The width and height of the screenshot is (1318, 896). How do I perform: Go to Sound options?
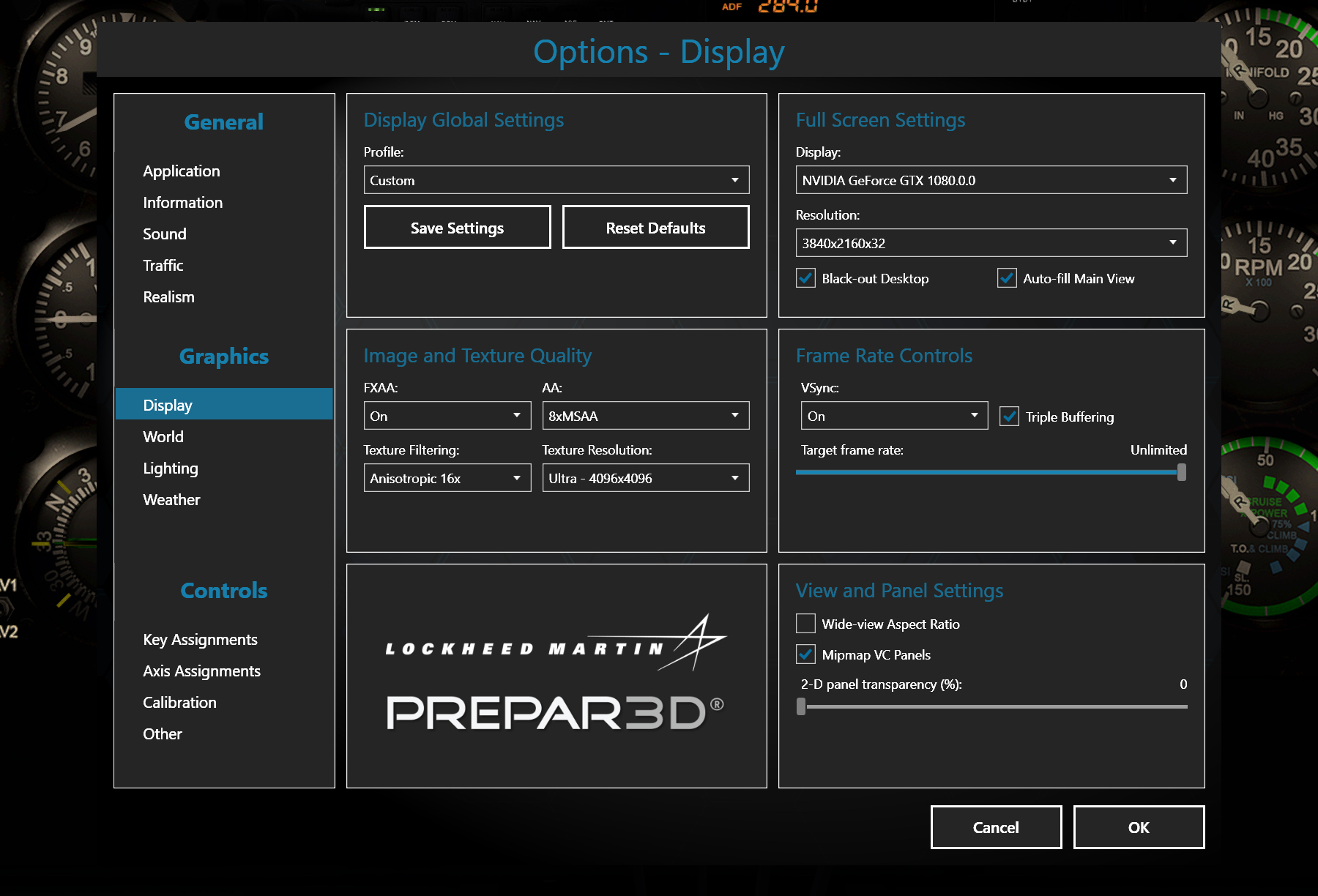tap(165, 234)
